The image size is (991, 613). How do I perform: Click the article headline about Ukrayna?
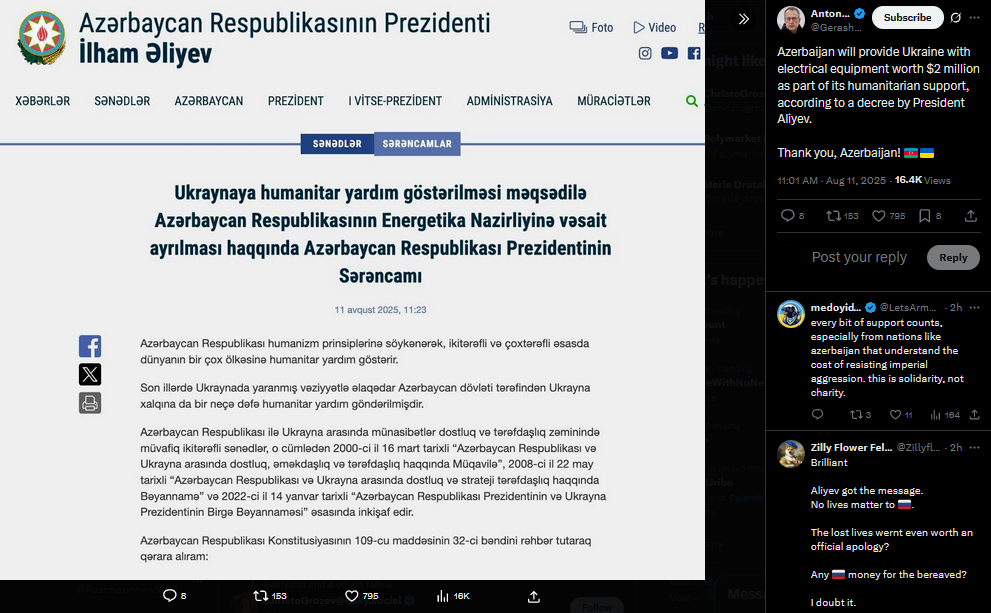tap(380, 234)
